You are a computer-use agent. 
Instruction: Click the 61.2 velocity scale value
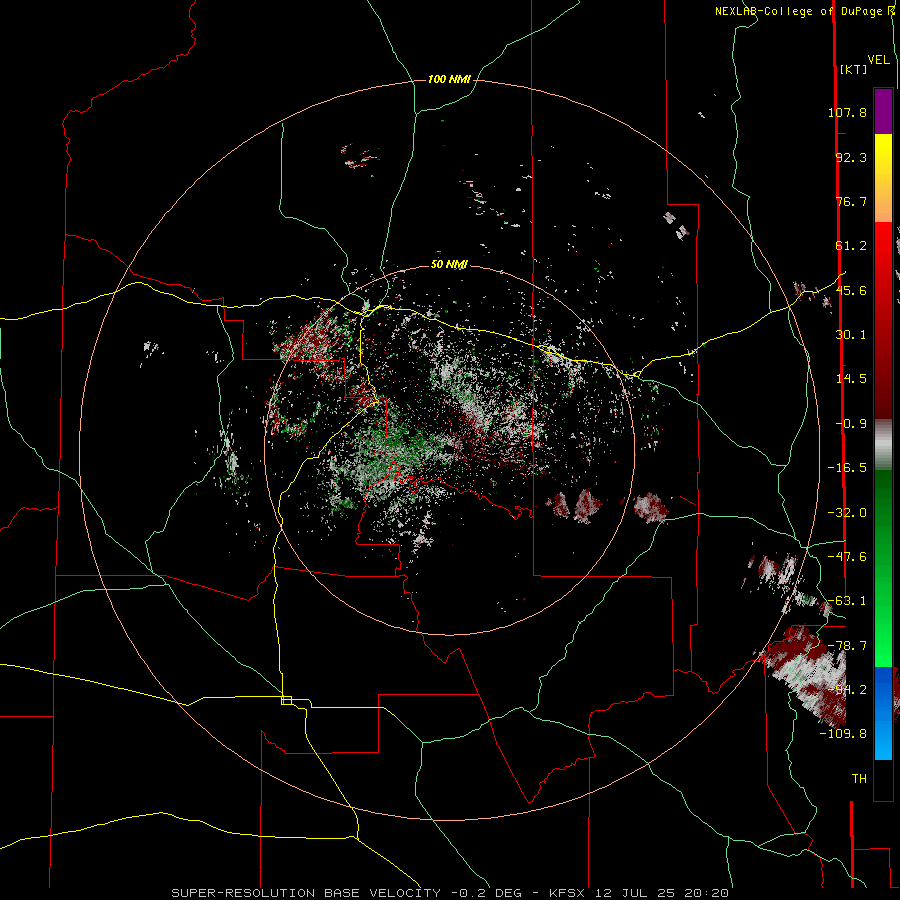click(851, 246)
